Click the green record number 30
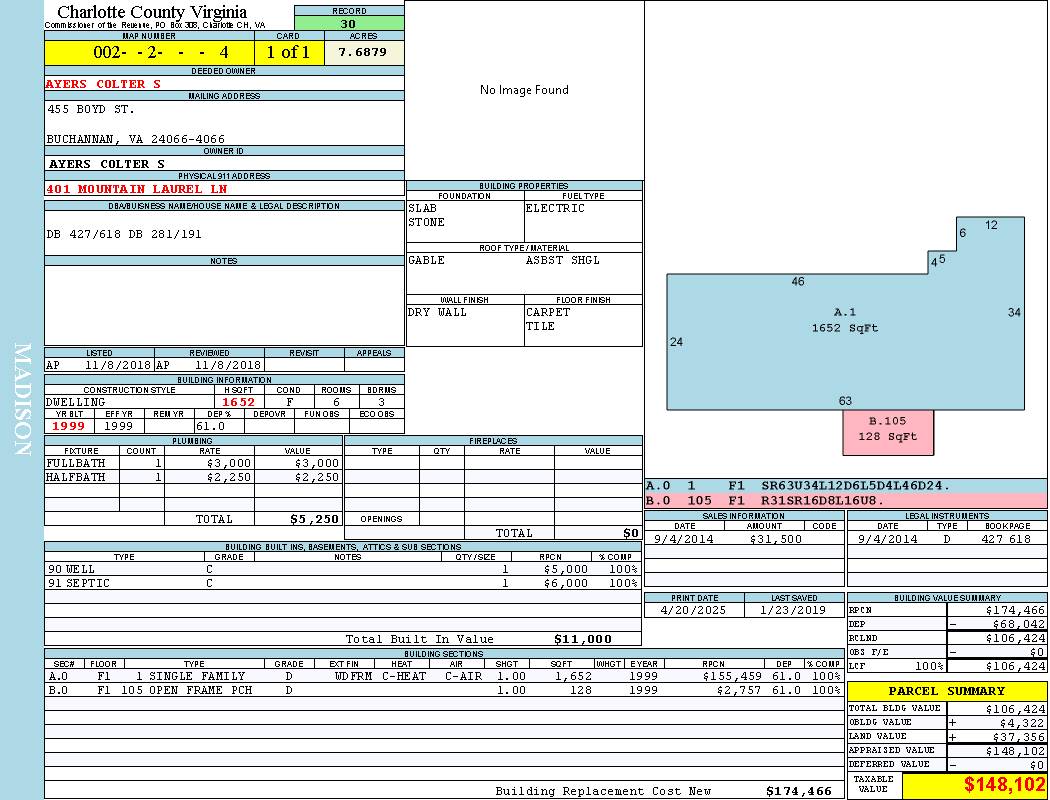1050x800 pixels. pyautogui.click(x=348, y=24)
